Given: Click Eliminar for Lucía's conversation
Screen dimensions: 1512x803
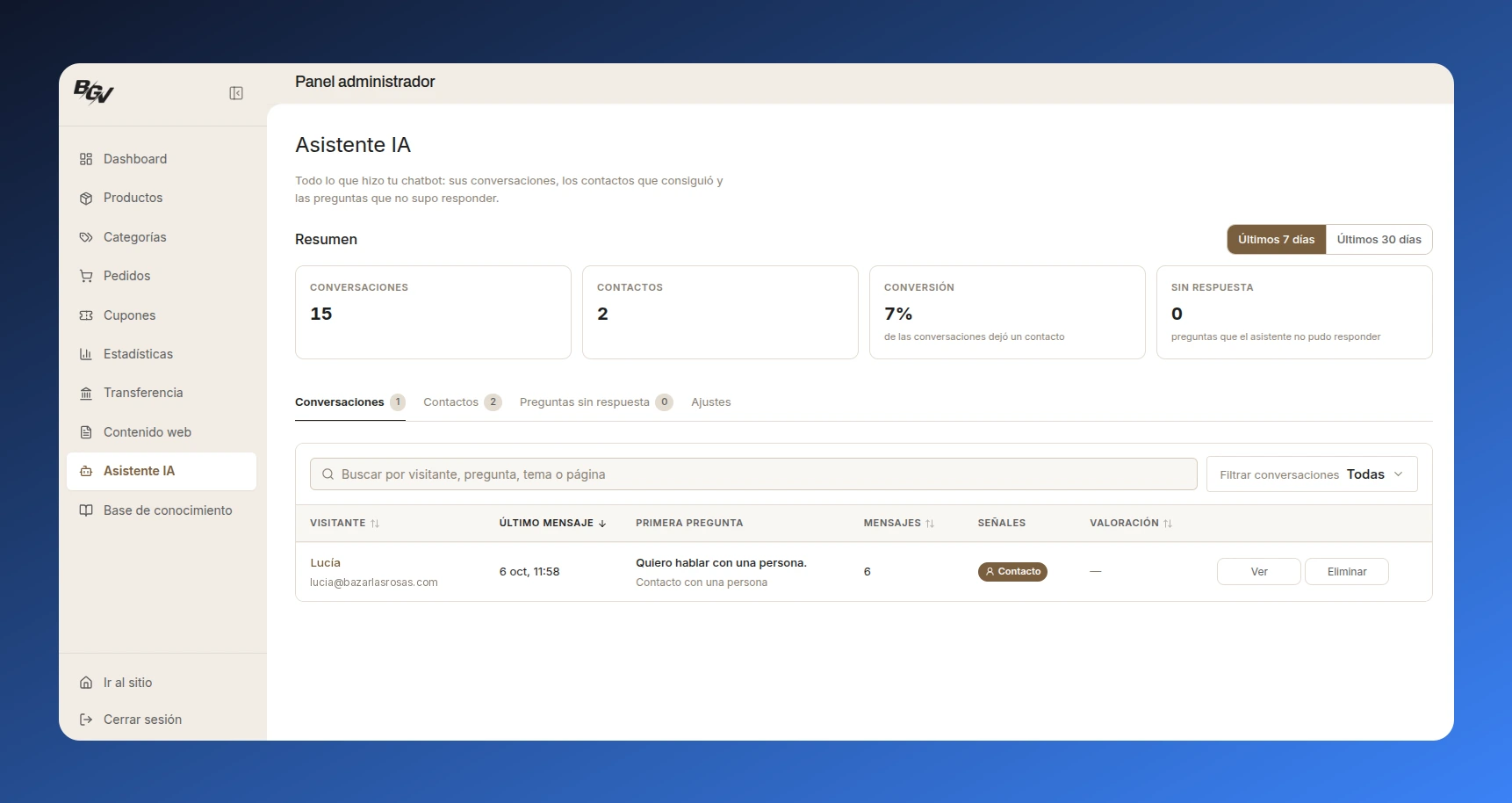Looking at the screenshot, I should point(1347,572).
